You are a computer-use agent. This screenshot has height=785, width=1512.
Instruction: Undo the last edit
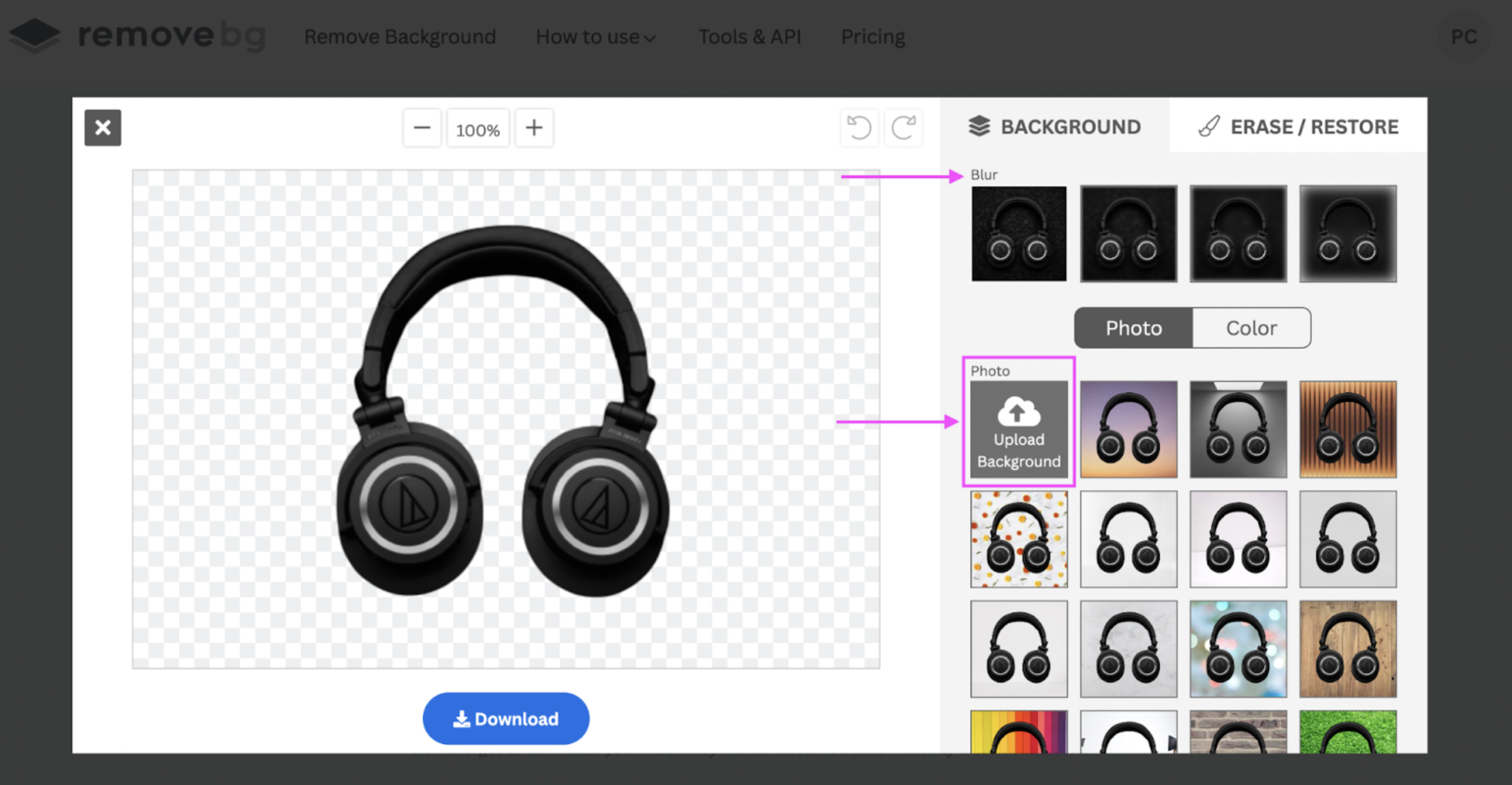tap(860, 127)
